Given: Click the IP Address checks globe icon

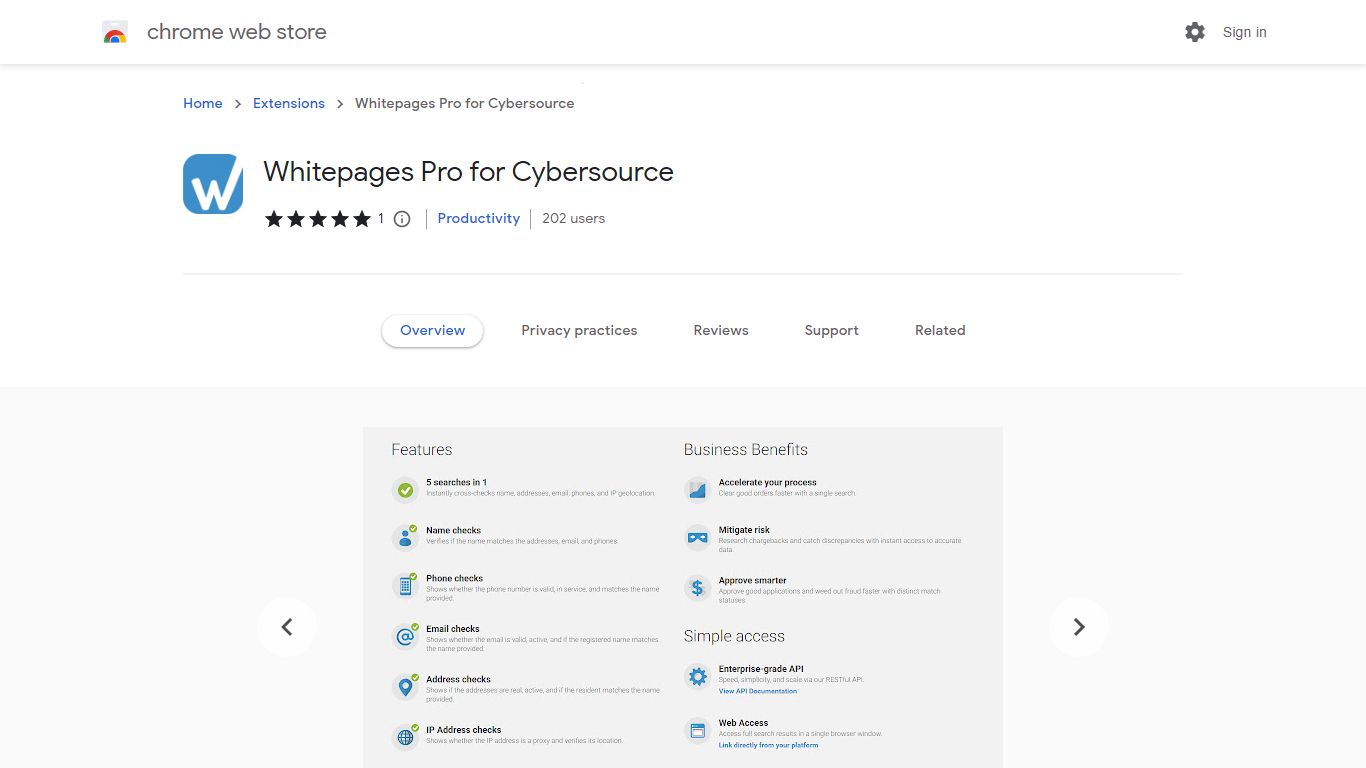Looking at the screenshot, I should point(405,737).
